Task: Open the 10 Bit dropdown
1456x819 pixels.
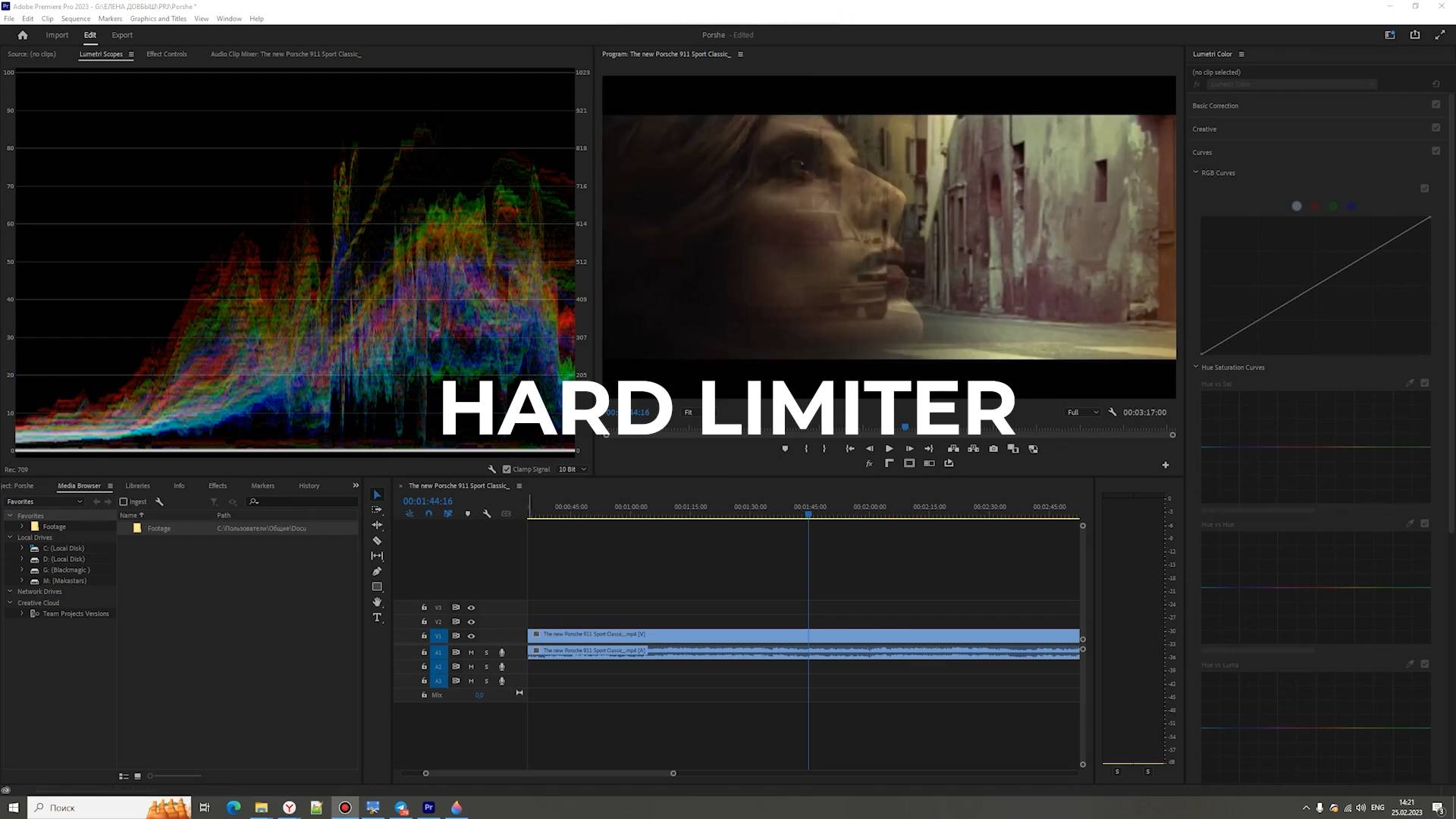Action: tap(573, 469)
